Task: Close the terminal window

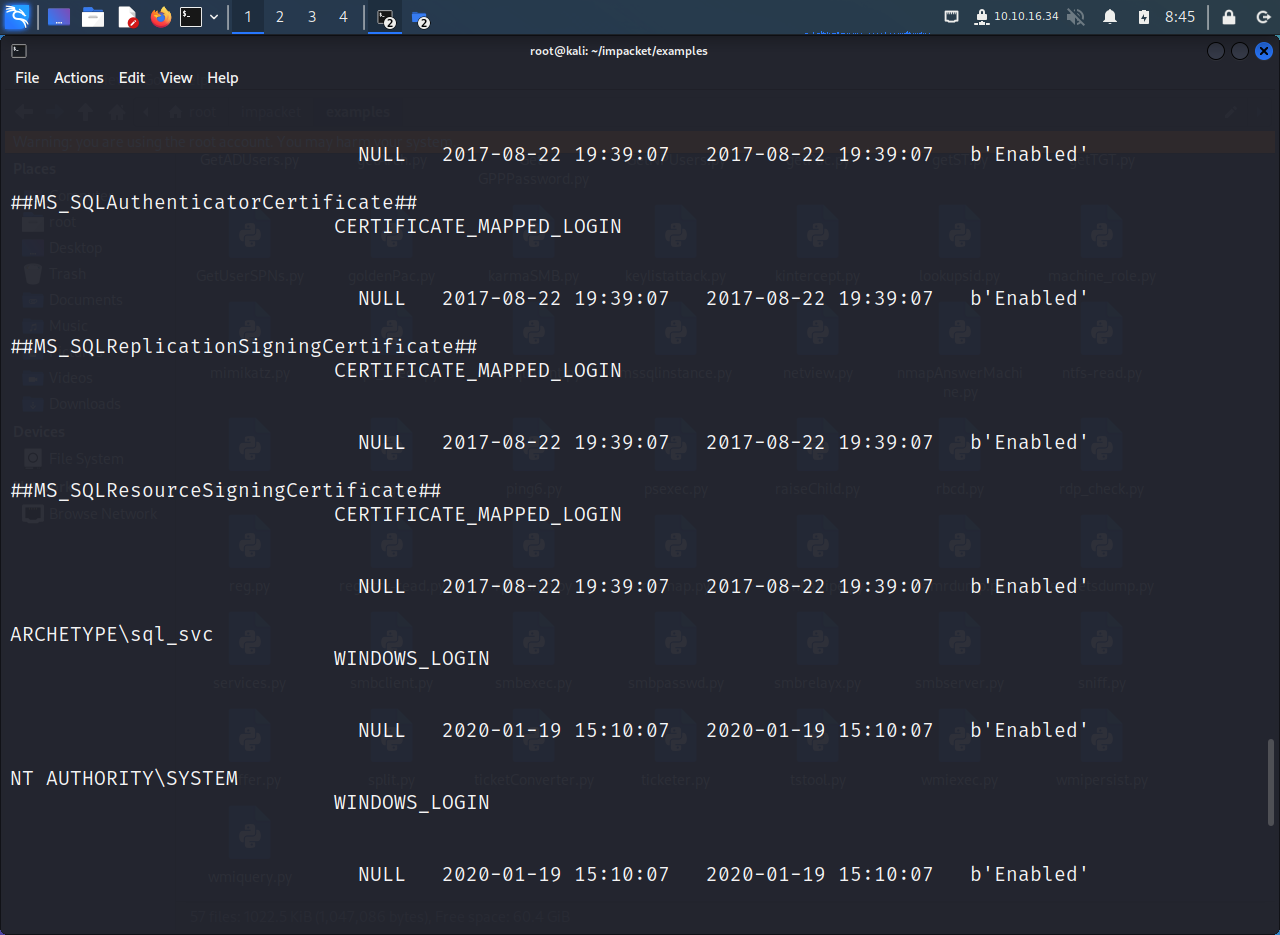Action: pos(1264,51)
